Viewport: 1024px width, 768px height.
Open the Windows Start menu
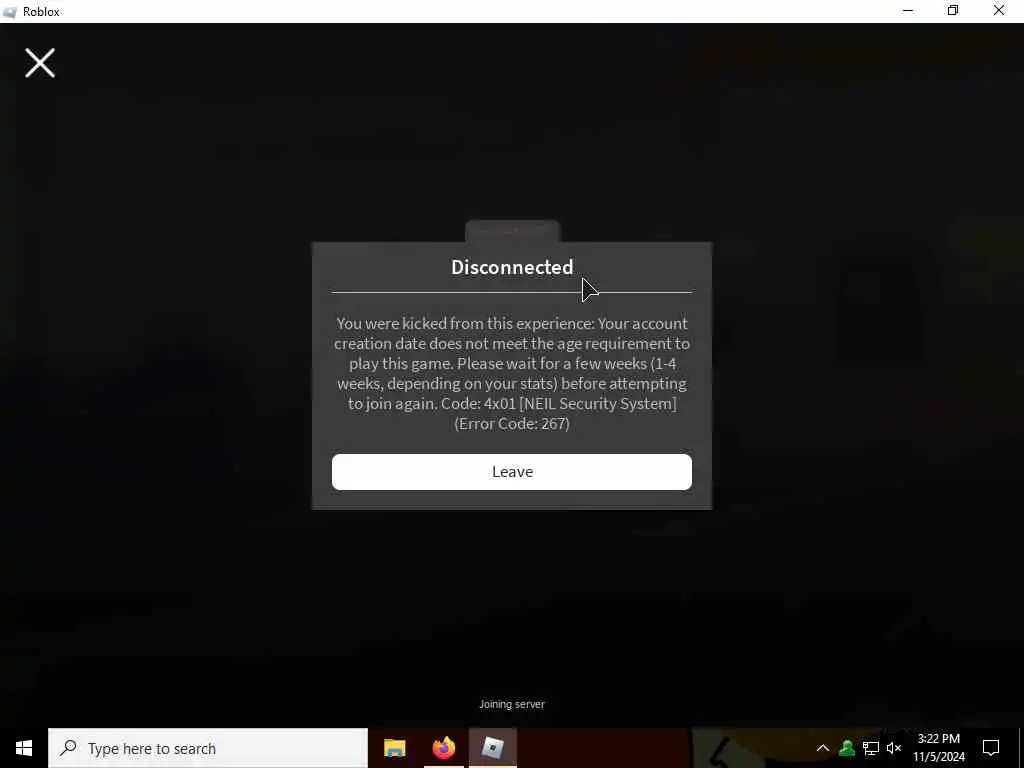24,748
